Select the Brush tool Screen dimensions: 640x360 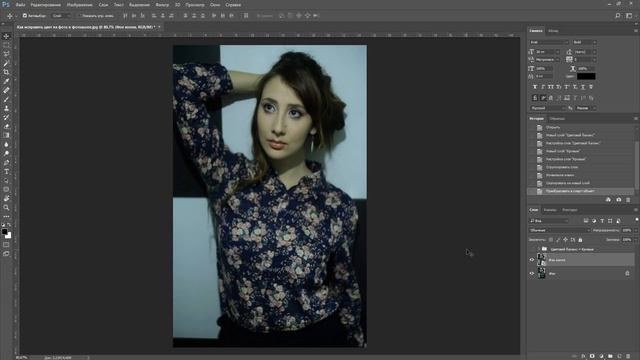[x=6, y=99]
